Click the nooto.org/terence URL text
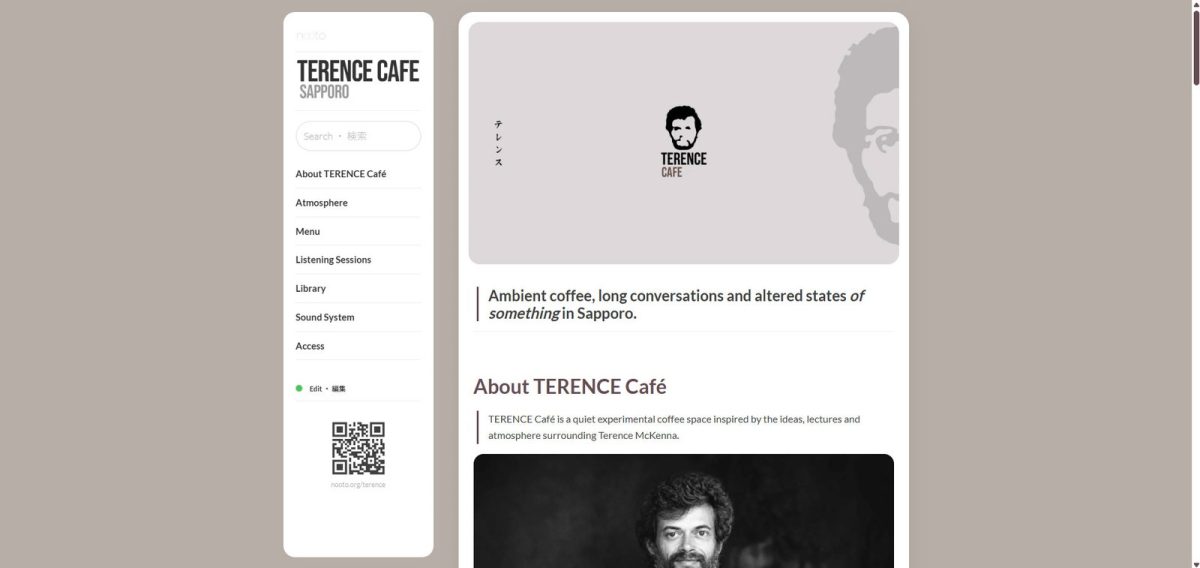This screenshot has height=568, width=1200. click(358, 484)
